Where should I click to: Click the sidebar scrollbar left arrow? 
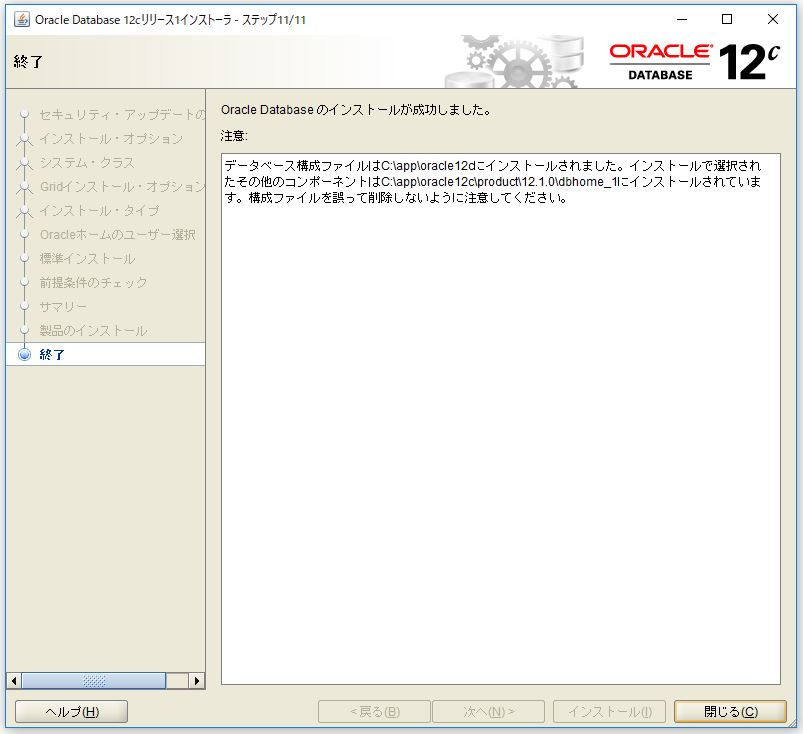coord(14,681)
